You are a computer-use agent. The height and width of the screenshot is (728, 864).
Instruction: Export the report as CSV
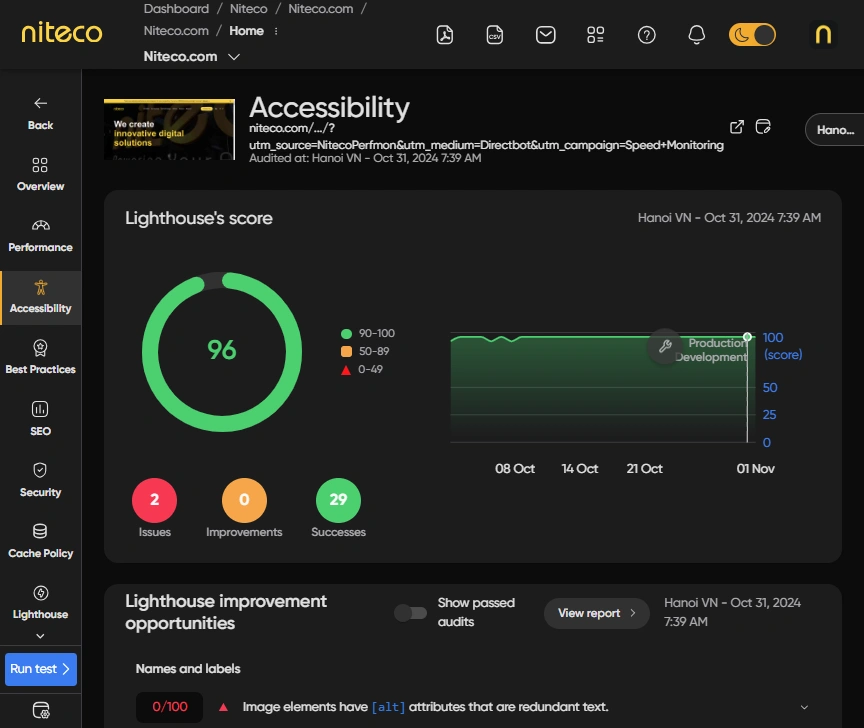pos(495,35)
